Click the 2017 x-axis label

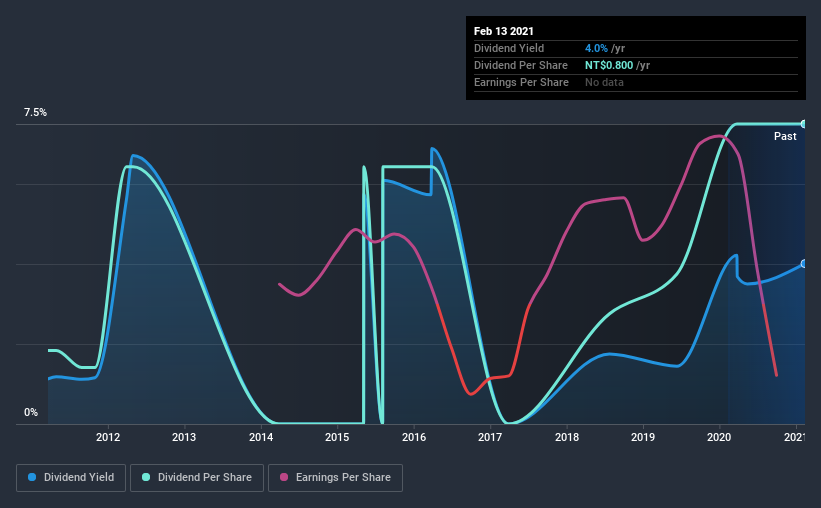click(490, 437)
